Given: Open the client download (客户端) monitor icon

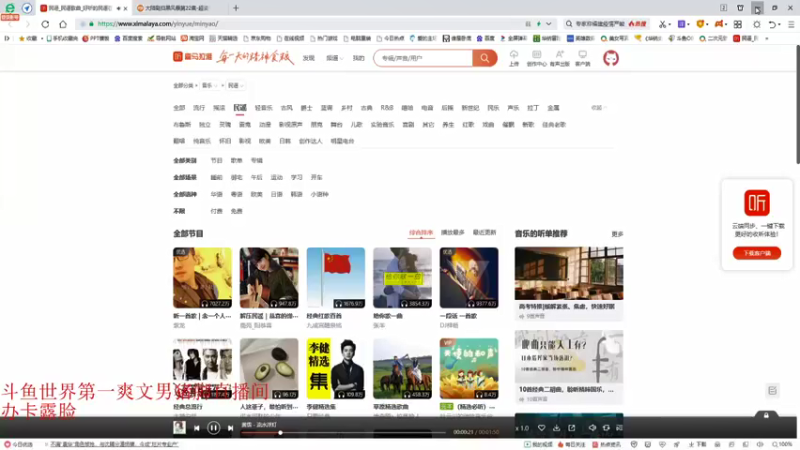Looking at the screenshot, I should pyautogui.click(x=582, y=58).
